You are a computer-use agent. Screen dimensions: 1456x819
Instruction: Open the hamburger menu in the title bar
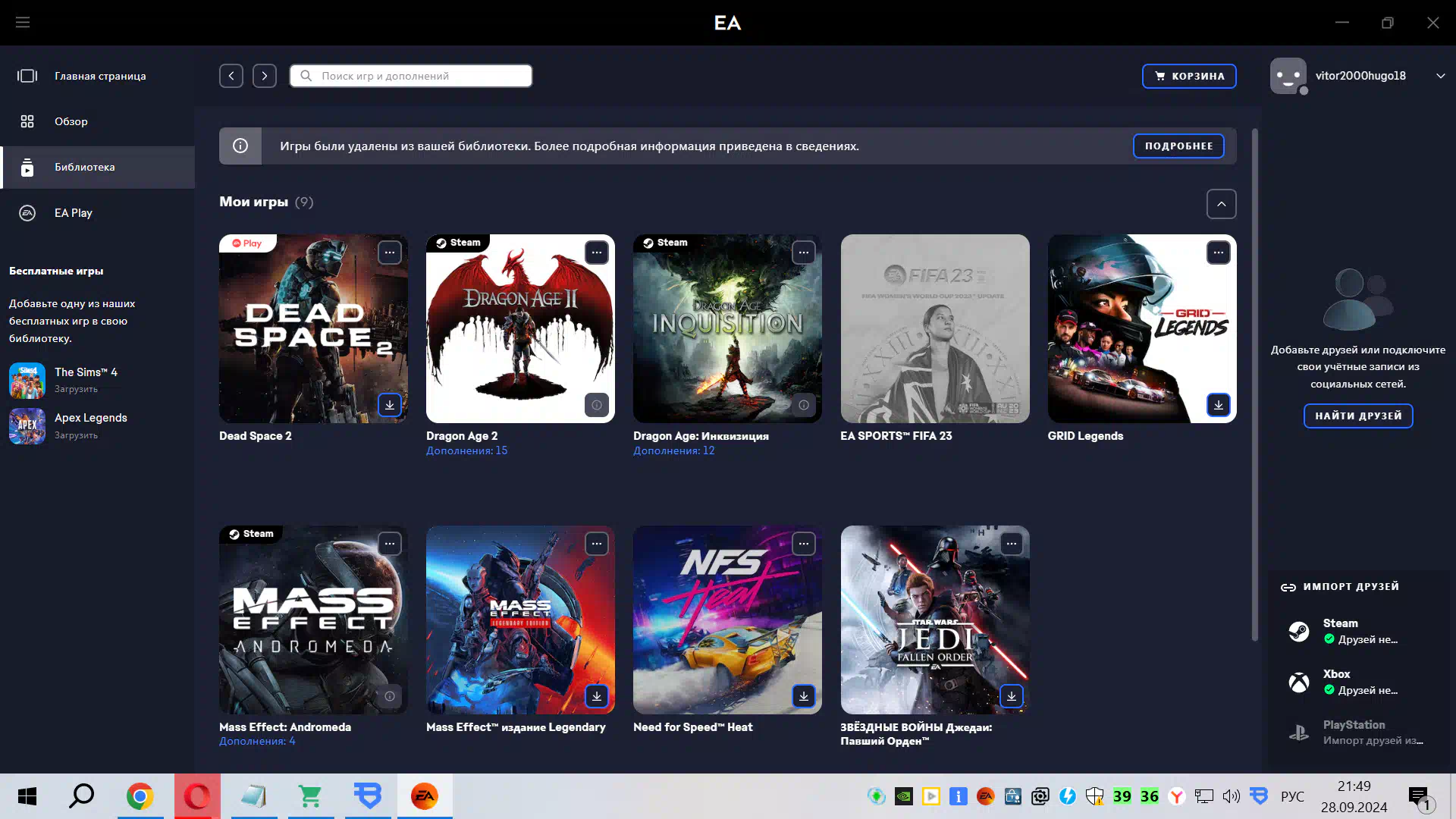[23, 23]
